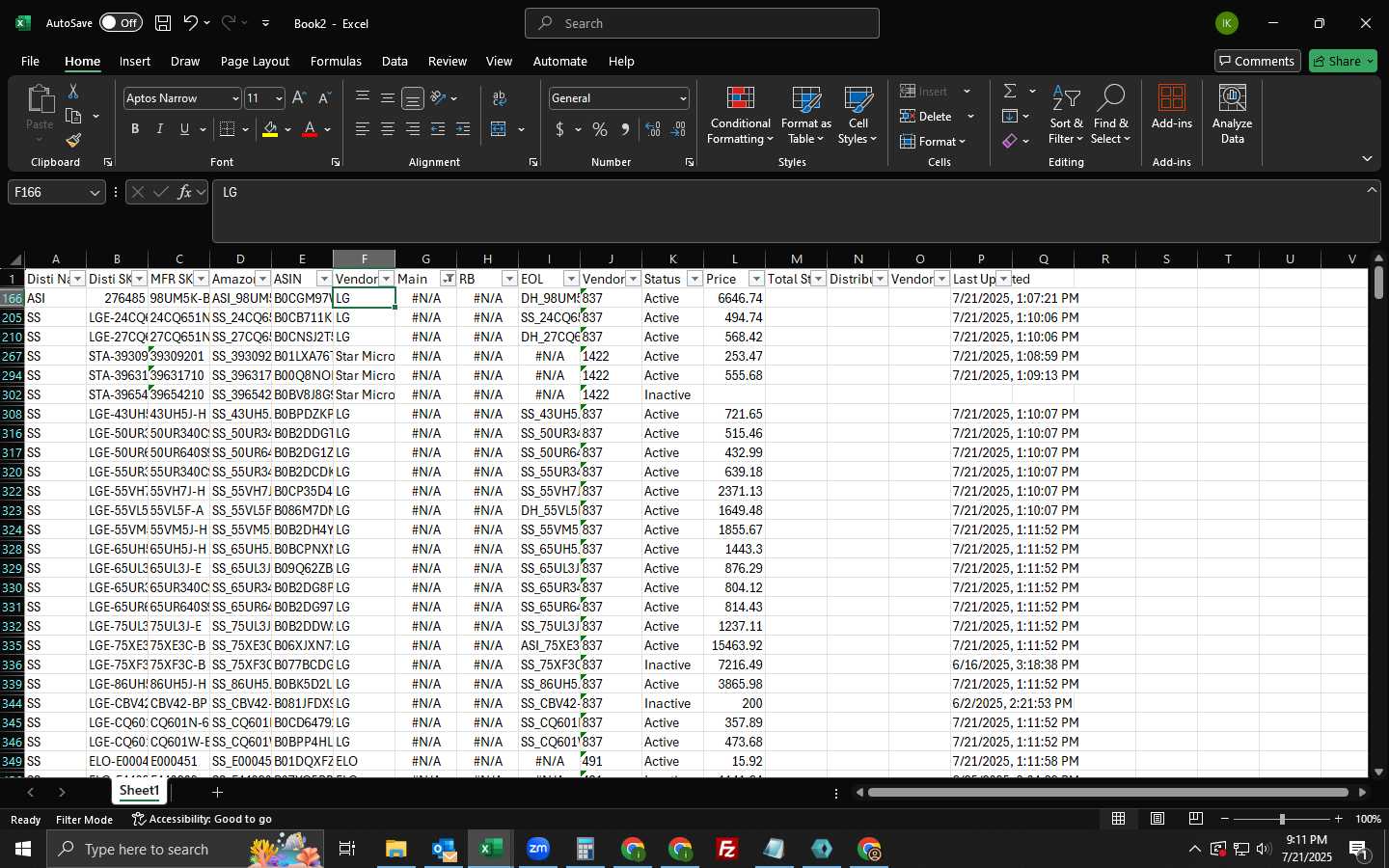Switch to the View tab
This screenshot has width=1389, height=868.
499,61
